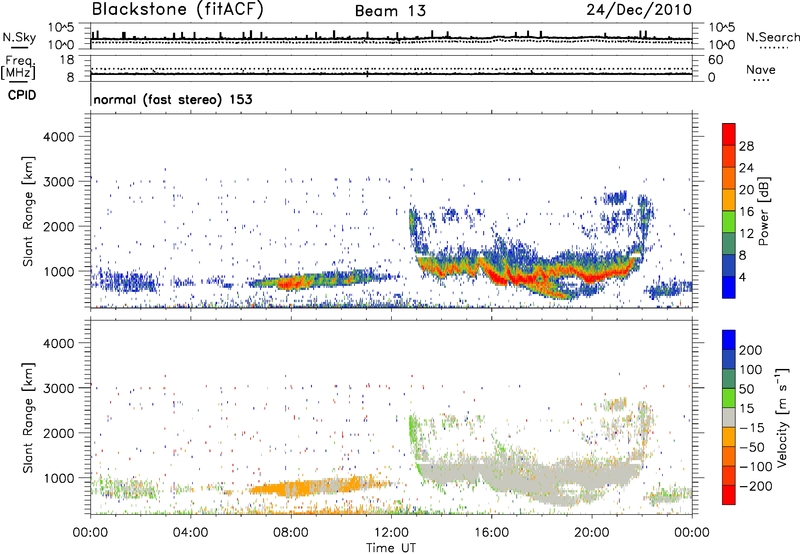Viewport: 800px width, 554px height.
Task: Select the velocity segment between -100 and -200
Action: pyautogui.click(x=729, y=476)
